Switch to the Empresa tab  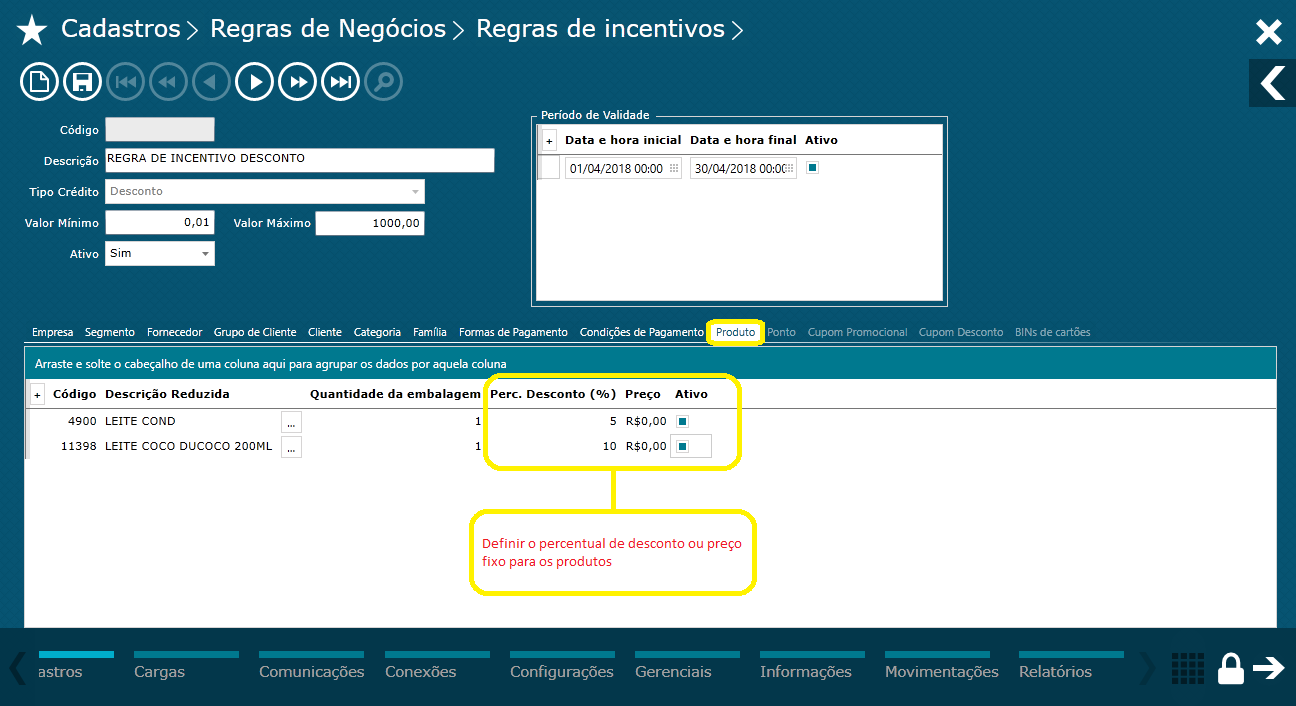tap(52, 331)
